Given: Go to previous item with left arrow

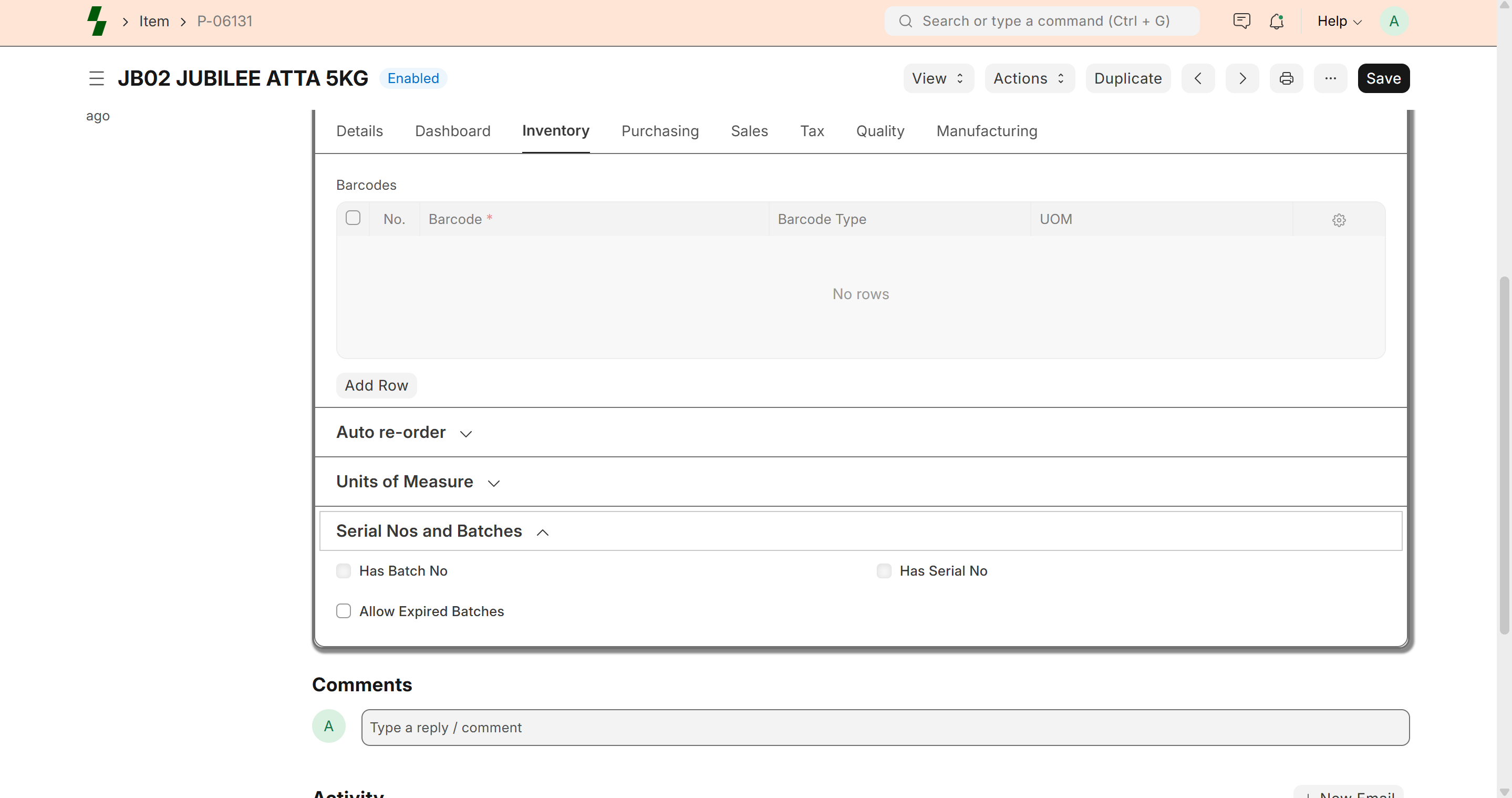Looking at the screenshot, I should point(1198,78).
